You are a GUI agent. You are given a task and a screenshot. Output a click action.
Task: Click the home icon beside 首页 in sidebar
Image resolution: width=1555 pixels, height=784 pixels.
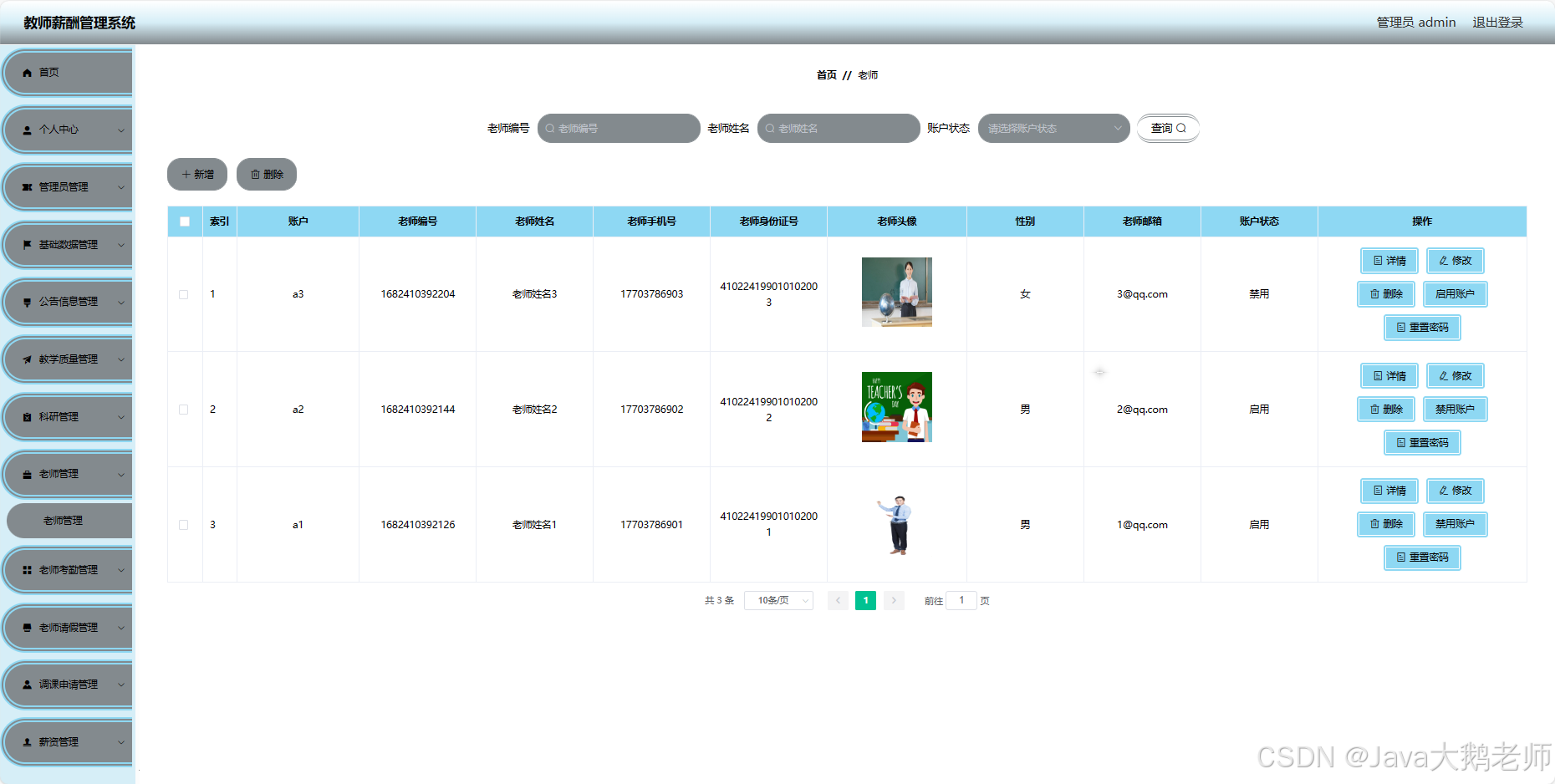click(27, 73)
